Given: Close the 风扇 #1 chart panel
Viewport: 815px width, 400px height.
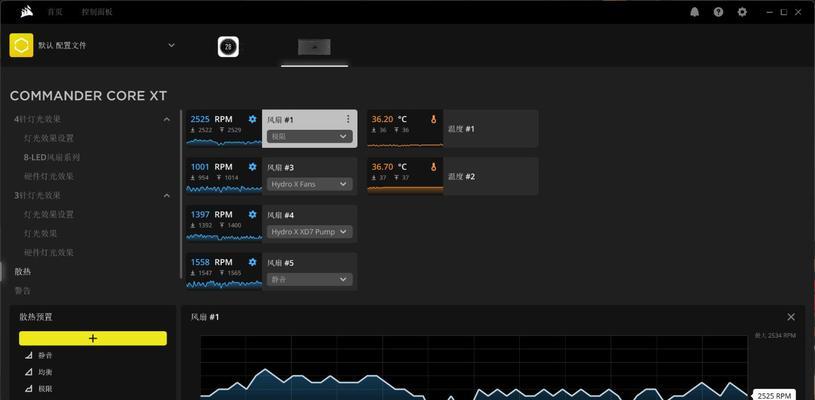Looking at the screenshot, I should pyautogui.click(x=791, y=317).
